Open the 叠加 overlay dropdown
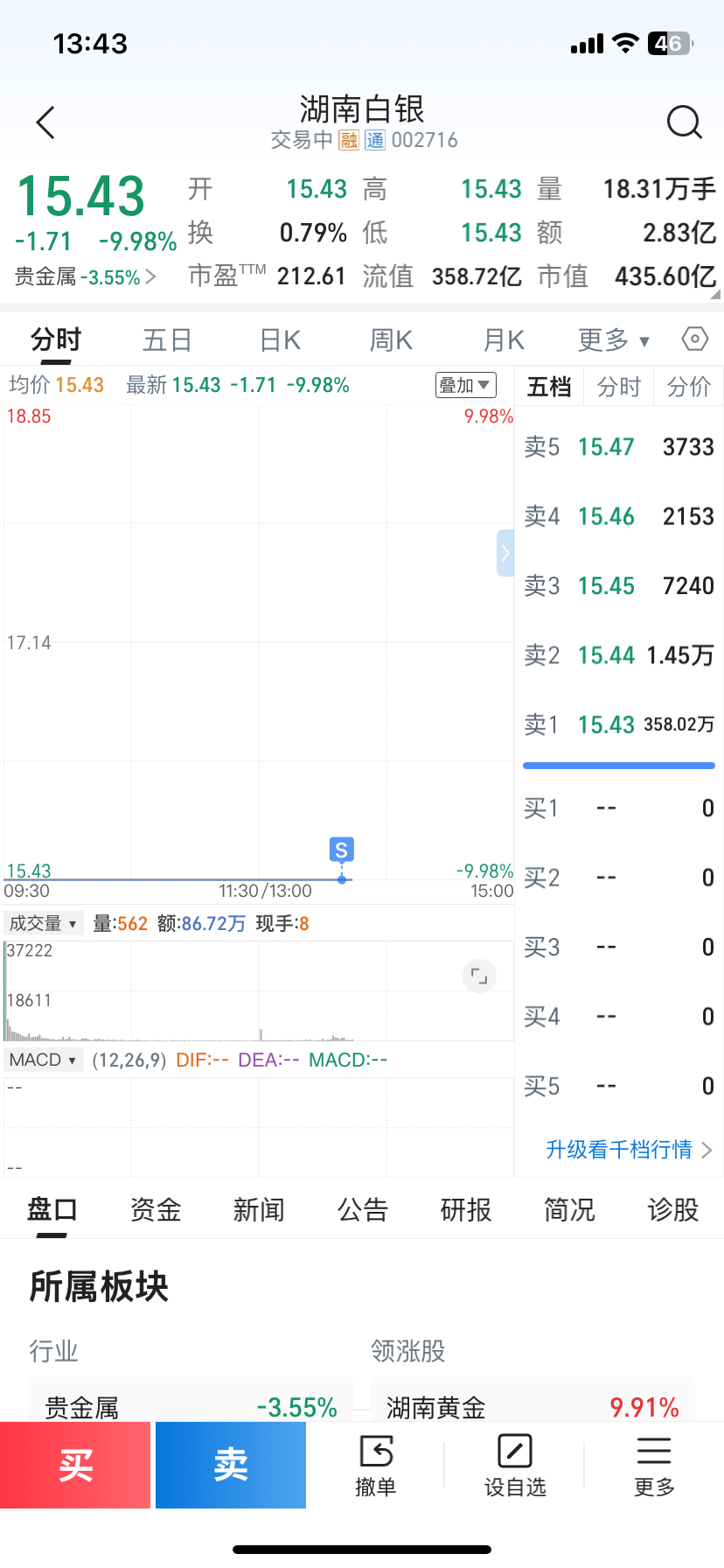 click(466, 385)
